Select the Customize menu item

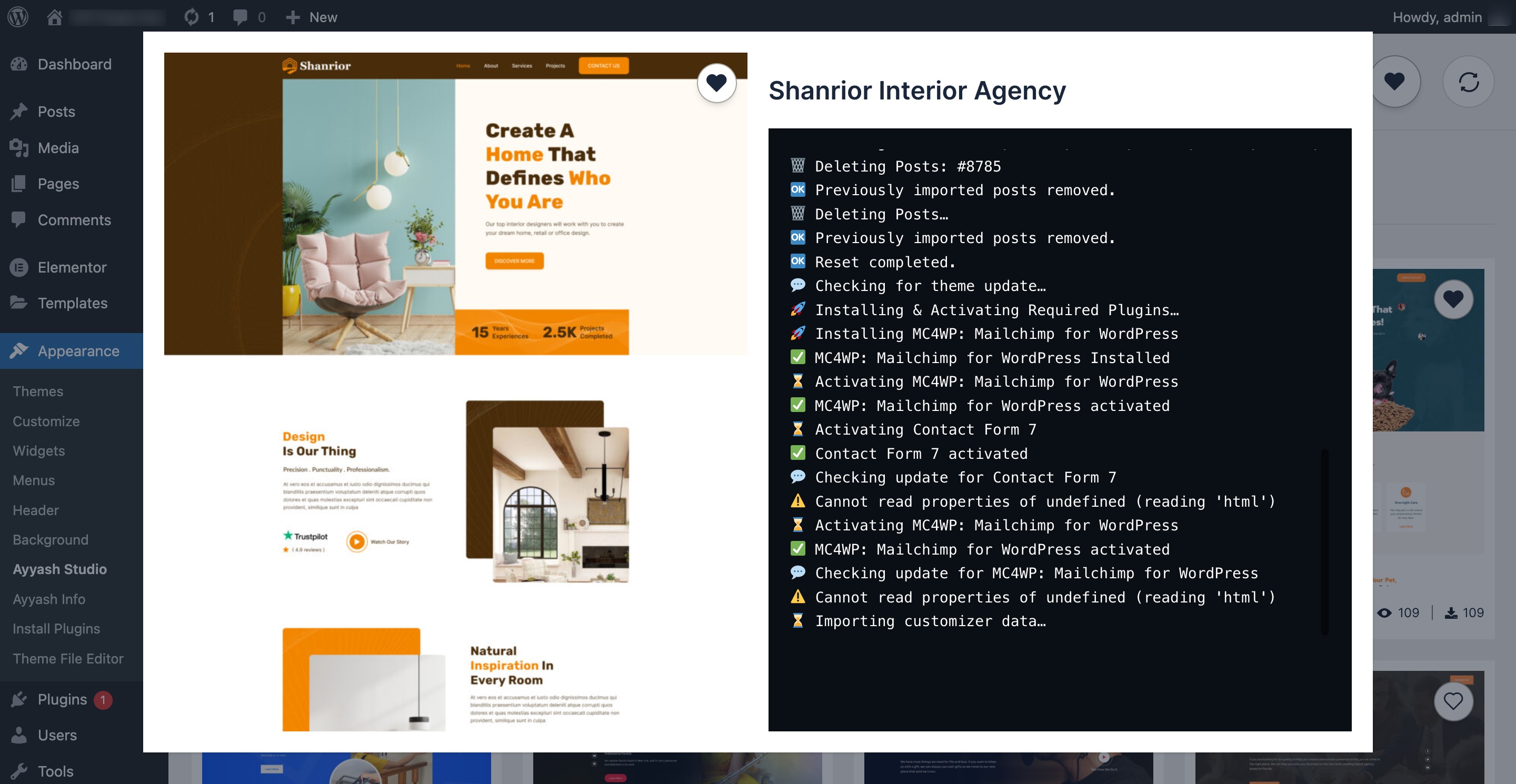click(46, 420)
